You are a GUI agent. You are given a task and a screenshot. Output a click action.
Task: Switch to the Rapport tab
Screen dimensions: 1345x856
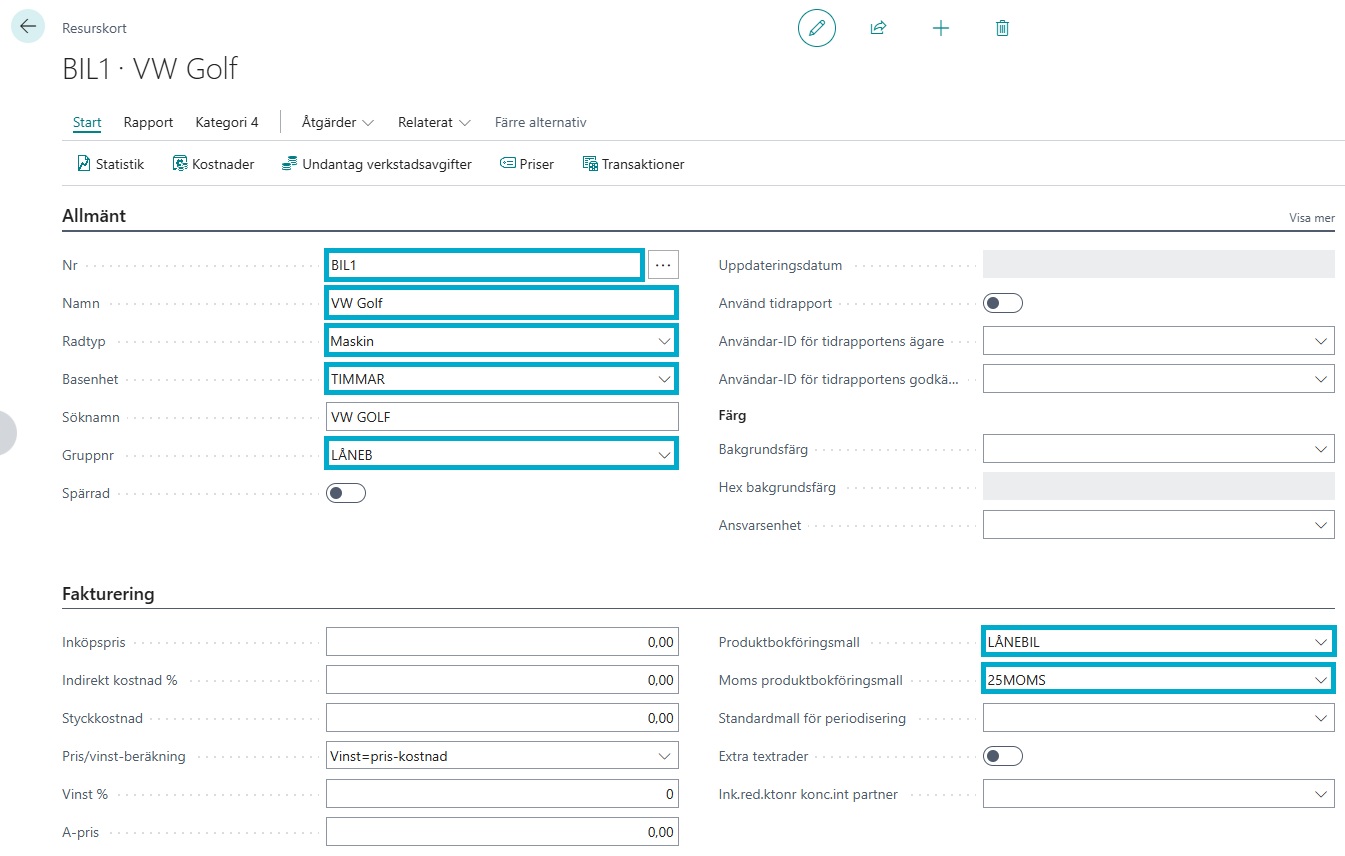click(x=148, y=122)
